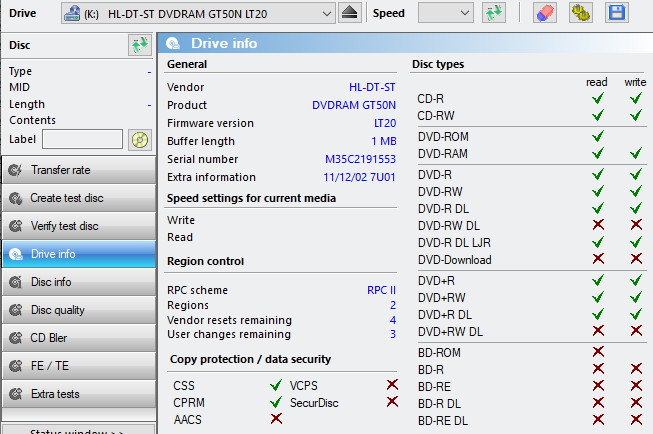Screen dimensions: 653x434
Task: Click the refresh disc icon in Disc panel
Action: pos(140,45)
